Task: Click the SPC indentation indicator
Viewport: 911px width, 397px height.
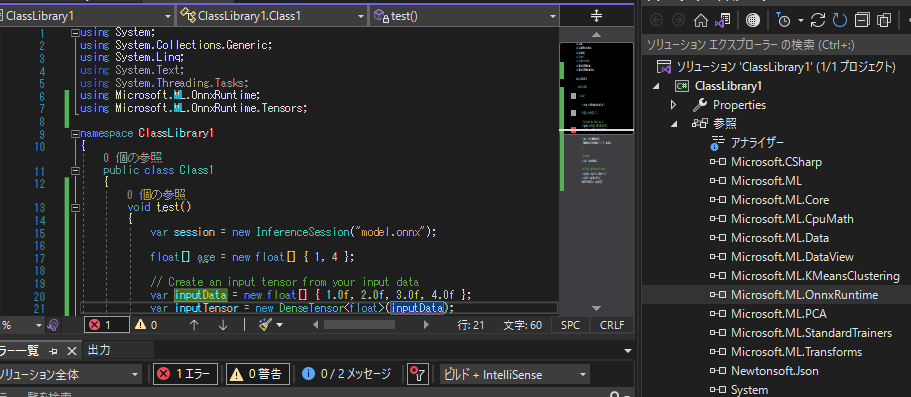Action: [x=571, y=325]
